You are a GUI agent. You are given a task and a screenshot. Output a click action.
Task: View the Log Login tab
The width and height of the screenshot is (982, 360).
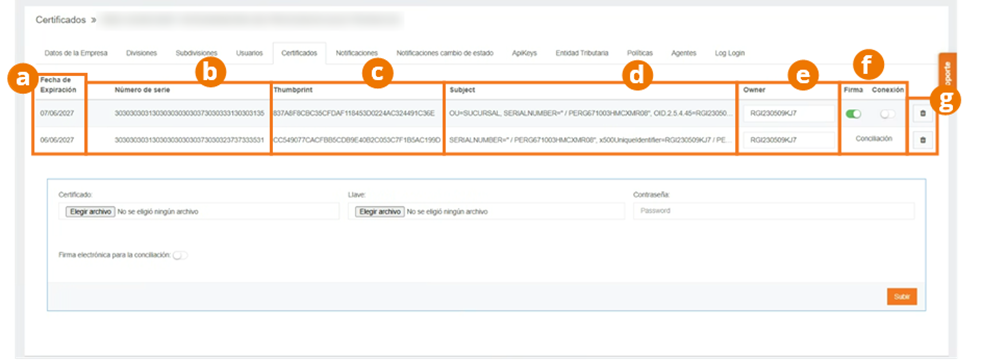coord(730,53)
